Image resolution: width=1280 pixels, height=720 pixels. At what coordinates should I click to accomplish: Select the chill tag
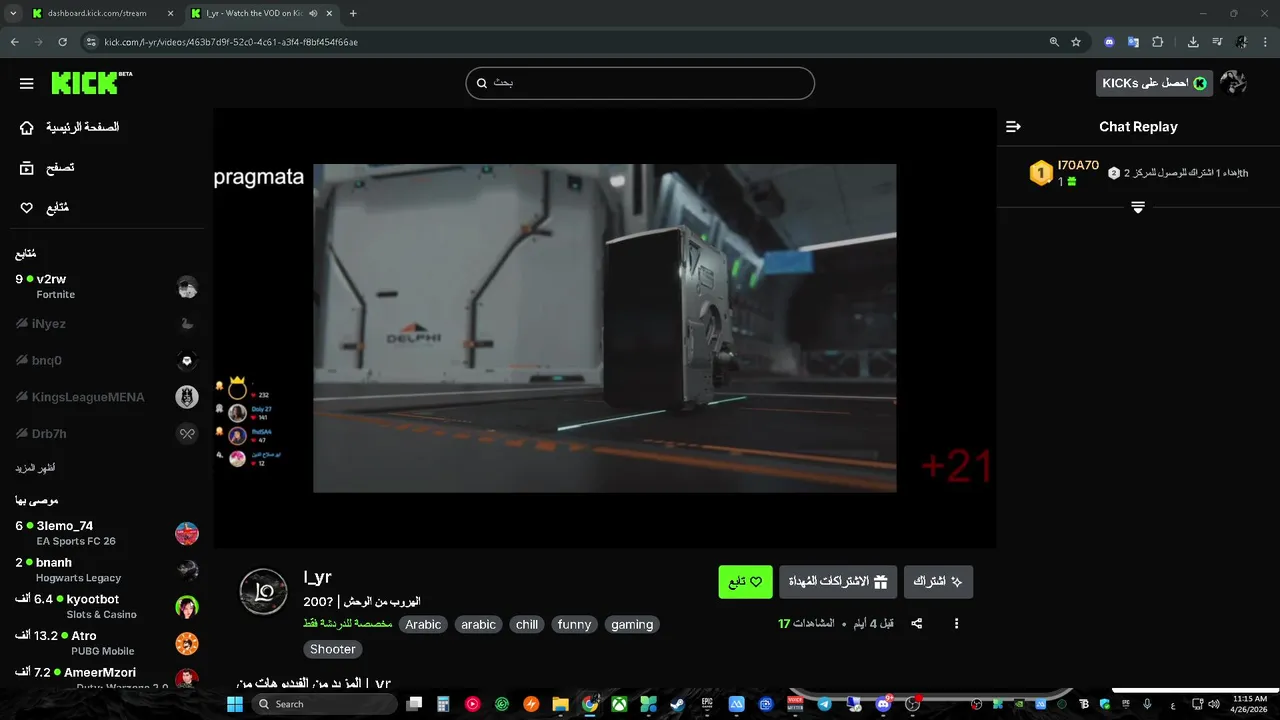tap(527, 624)
